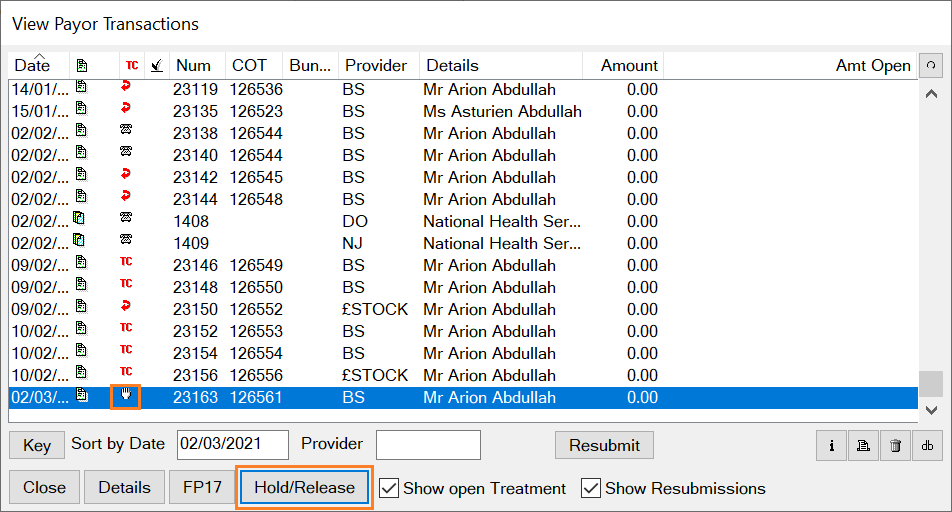Click COT value 126552
The width and height of the screenshot is (952, 512).
(x=256, y=309)
